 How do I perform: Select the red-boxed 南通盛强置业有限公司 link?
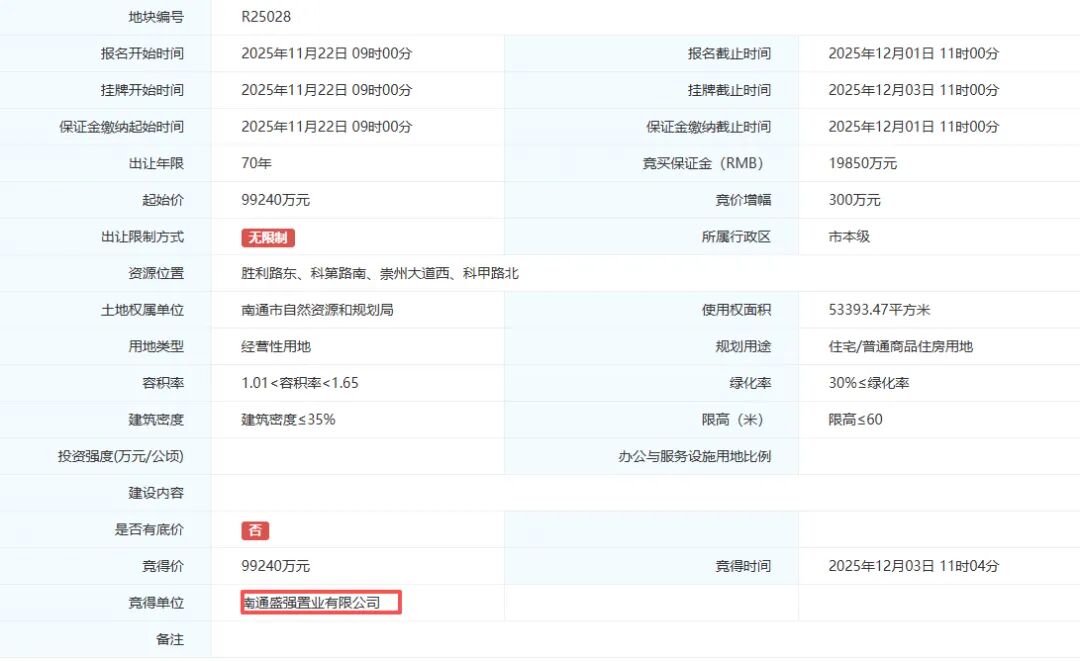318,602
